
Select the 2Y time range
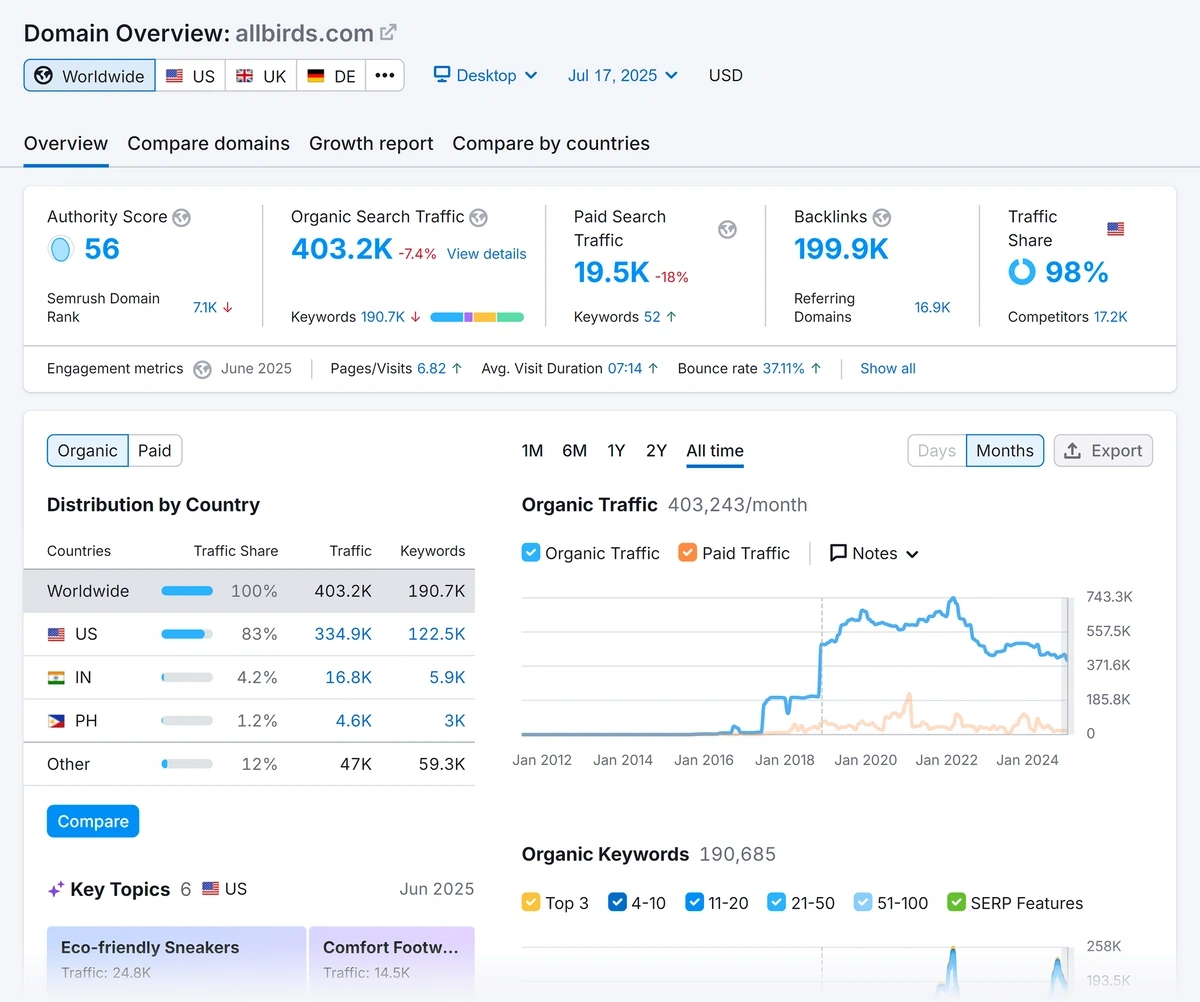(x=656, y=451)
